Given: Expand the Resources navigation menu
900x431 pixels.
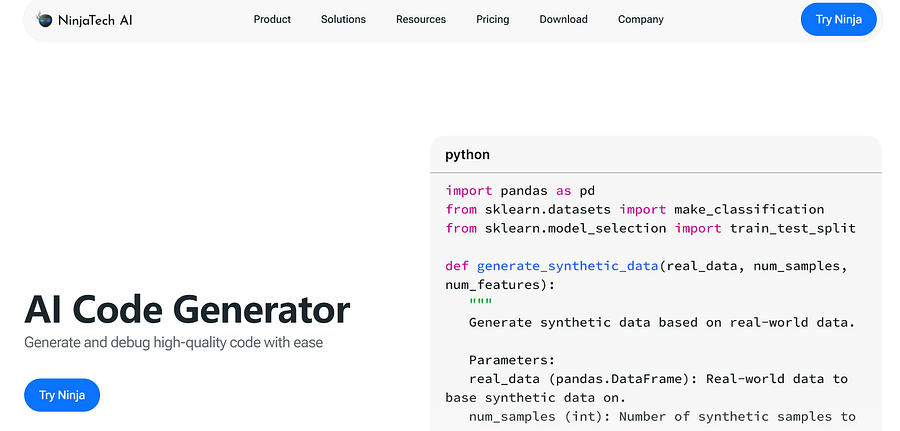Looking at the screenshot, I should [421, 20].
